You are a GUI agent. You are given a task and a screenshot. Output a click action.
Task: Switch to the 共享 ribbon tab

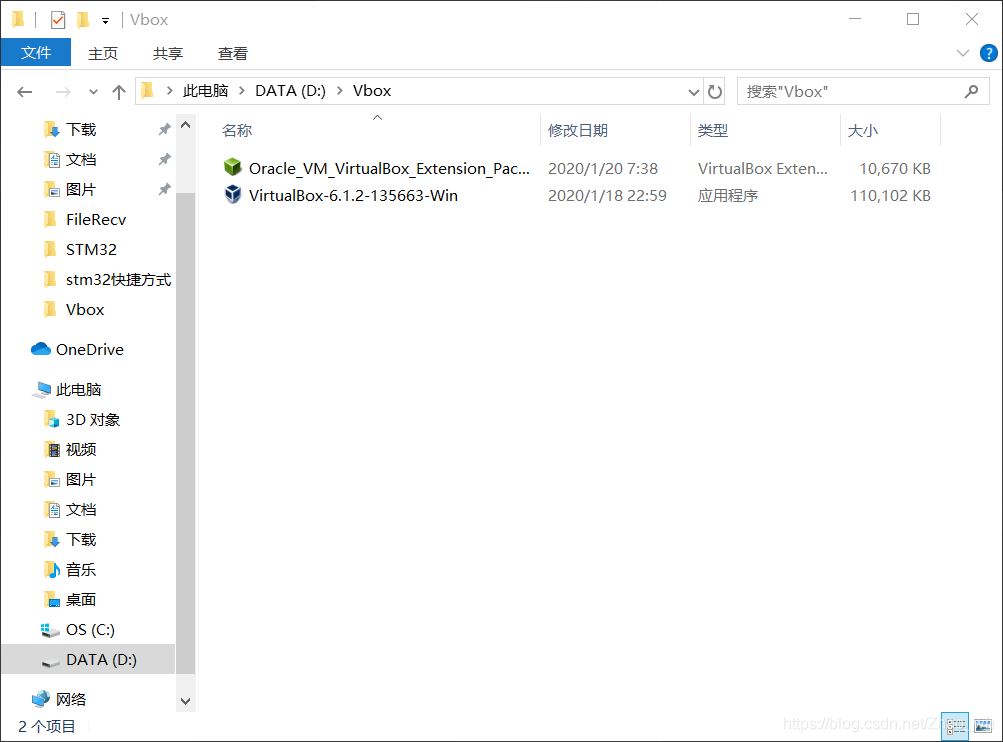168,54
